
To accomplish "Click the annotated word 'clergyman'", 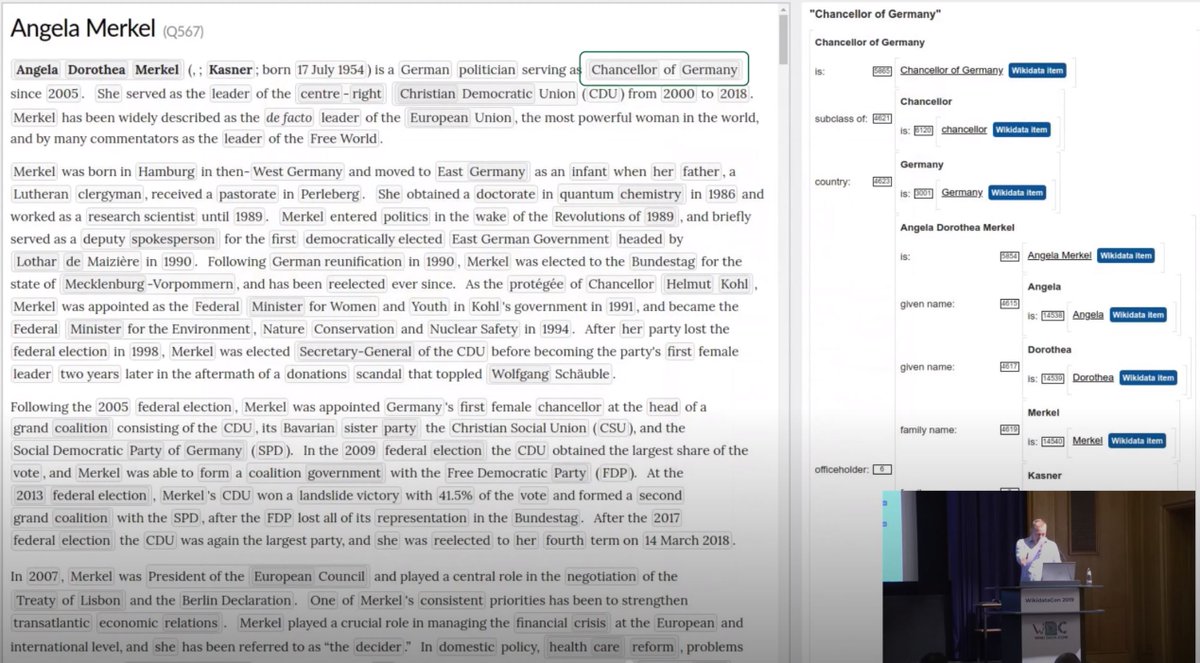I will (x=110, y=194).
